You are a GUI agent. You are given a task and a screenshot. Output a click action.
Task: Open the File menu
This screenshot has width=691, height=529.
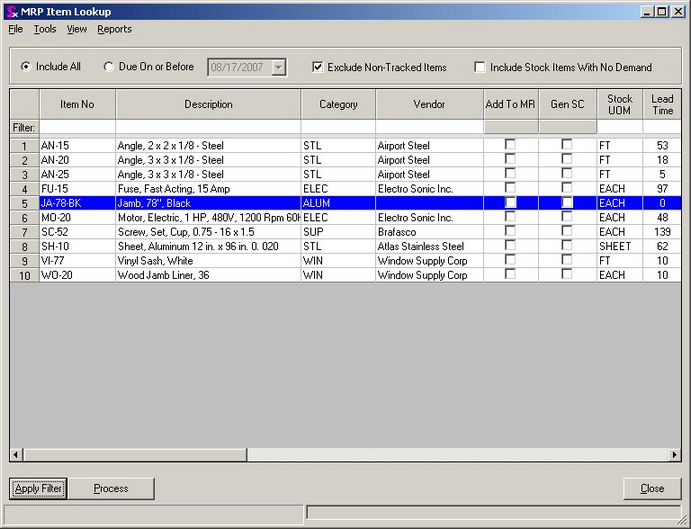[x=15, y=29]
